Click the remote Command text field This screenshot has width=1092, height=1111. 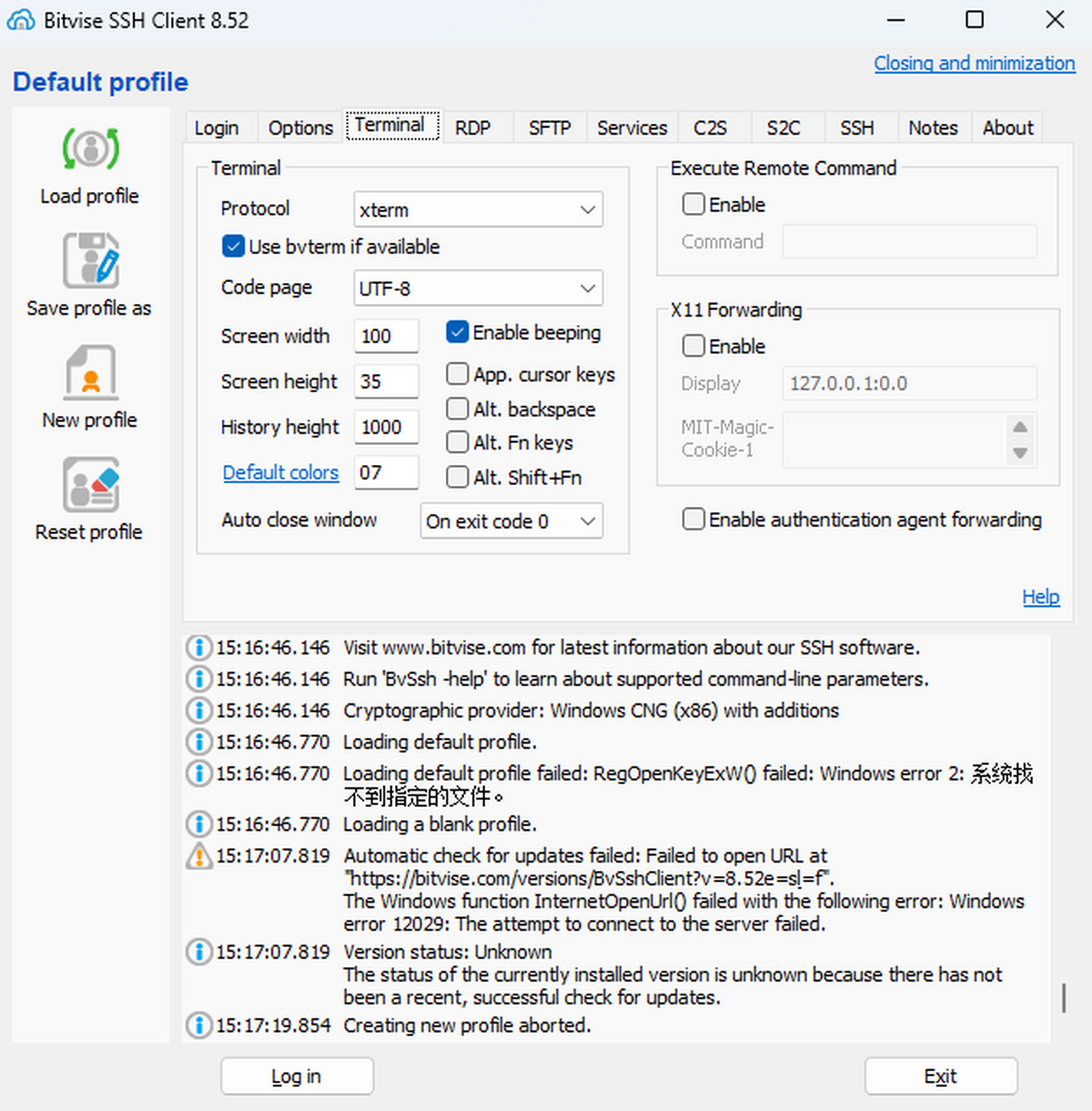coord(909,242)
